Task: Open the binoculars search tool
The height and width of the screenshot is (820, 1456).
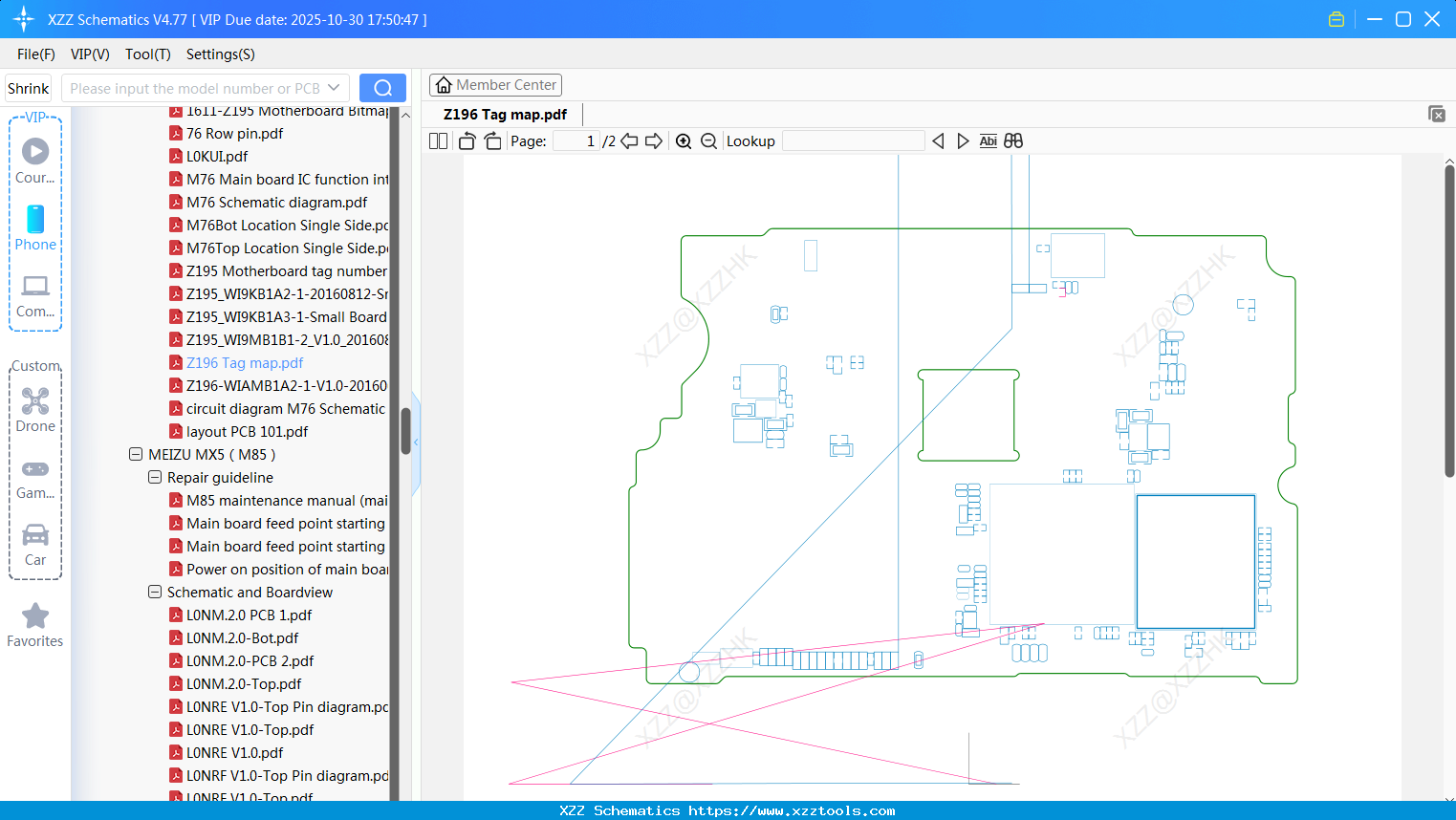Action: (1013, 140)
